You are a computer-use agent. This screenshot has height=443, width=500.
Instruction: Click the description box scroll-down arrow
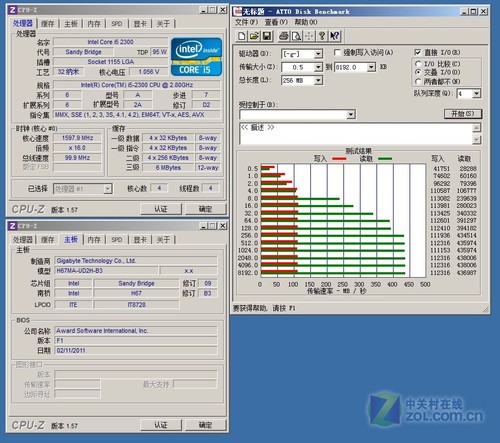pos(477,139)
